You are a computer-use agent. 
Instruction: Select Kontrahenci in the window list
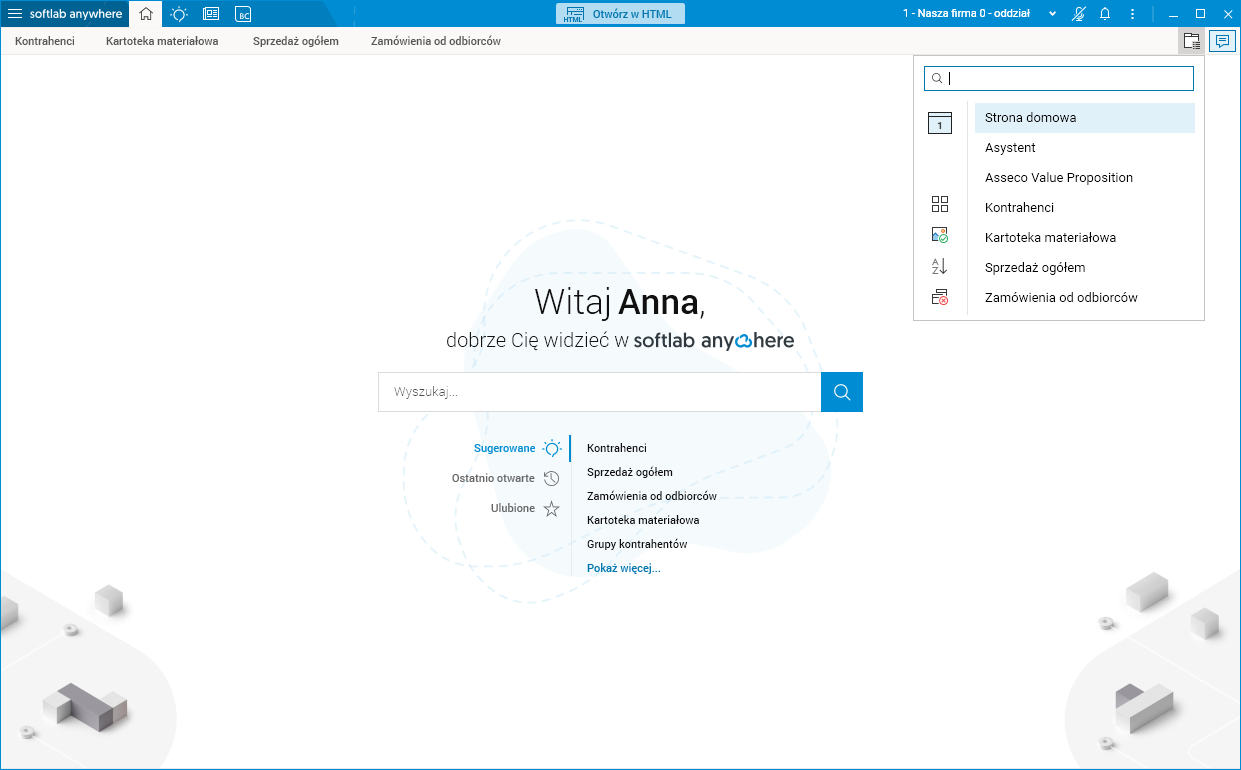pos(1085,208)
